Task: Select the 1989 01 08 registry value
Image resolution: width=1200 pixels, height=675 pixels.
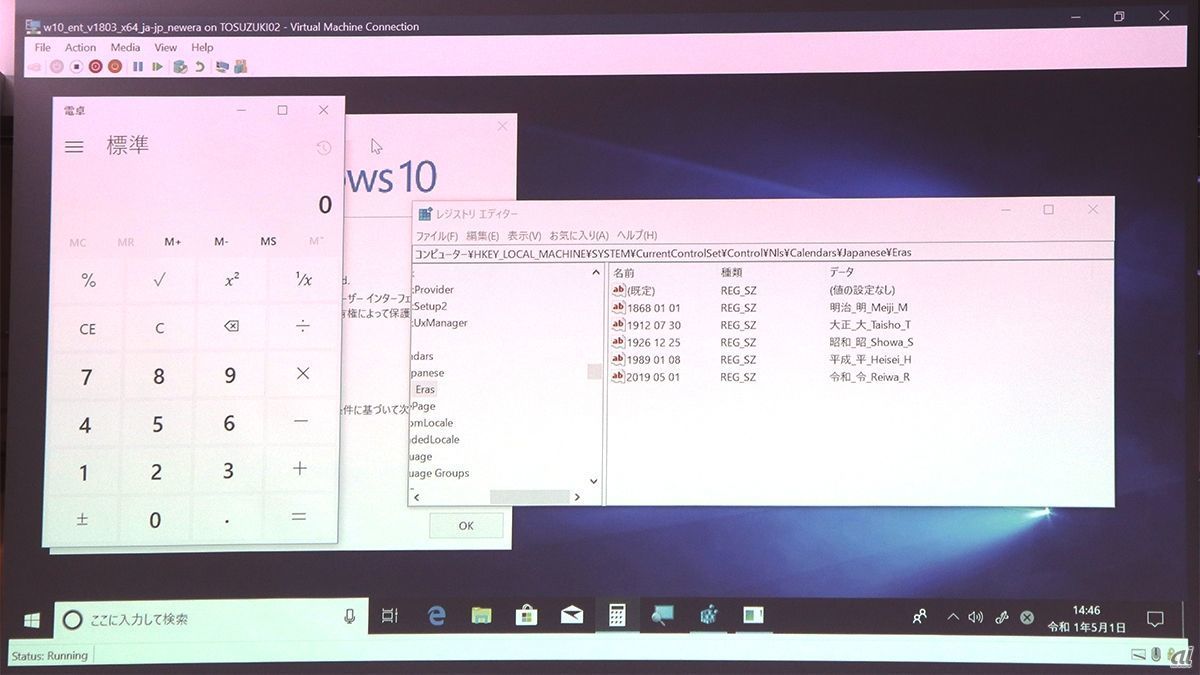Action: point(647,360)
